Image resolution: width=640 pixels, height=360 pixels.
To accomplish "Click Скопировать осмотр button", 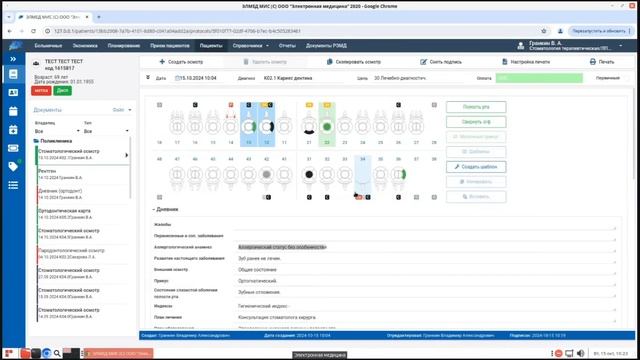I will pos(354,62).
